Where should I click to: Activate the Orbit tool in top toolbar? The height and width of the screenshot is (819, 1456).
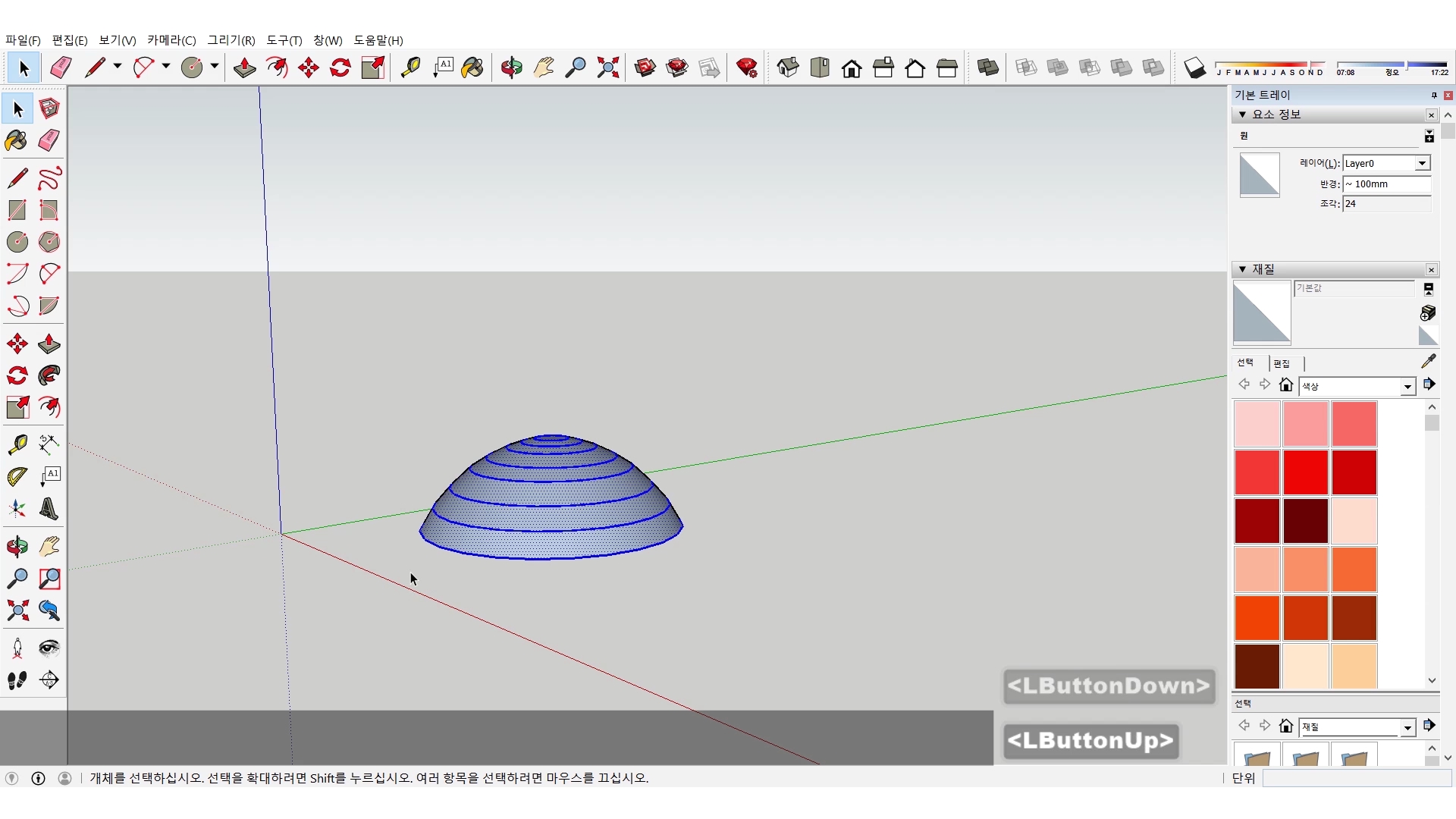(511, 68)
